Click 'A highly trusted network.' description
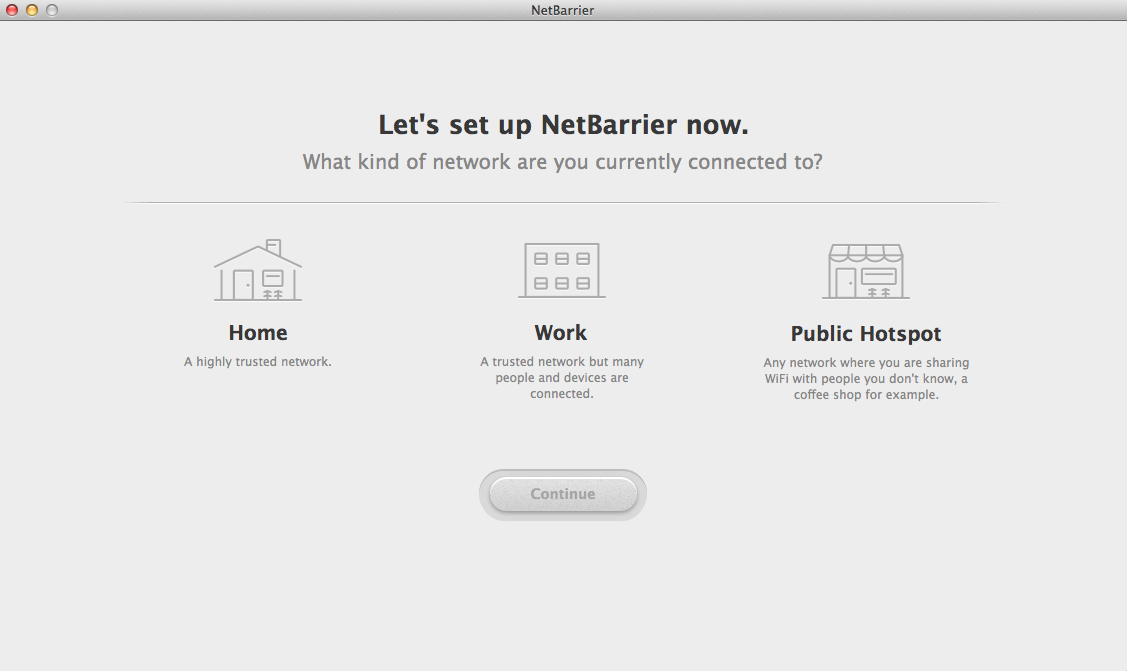Image resolution: width=1127 pixels, height=671 pixels. pos(257,361)
